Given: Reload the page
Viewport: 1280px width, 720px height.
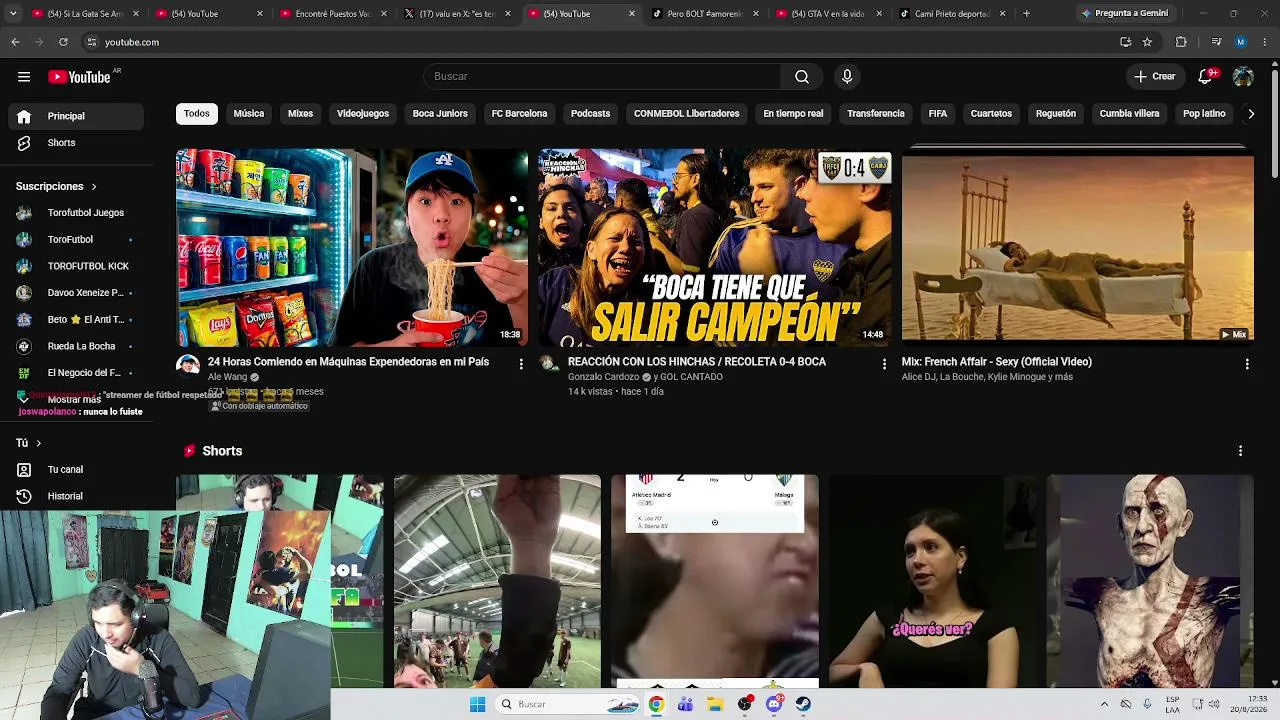Looking at the screenshot, I should tap(63, 42).
